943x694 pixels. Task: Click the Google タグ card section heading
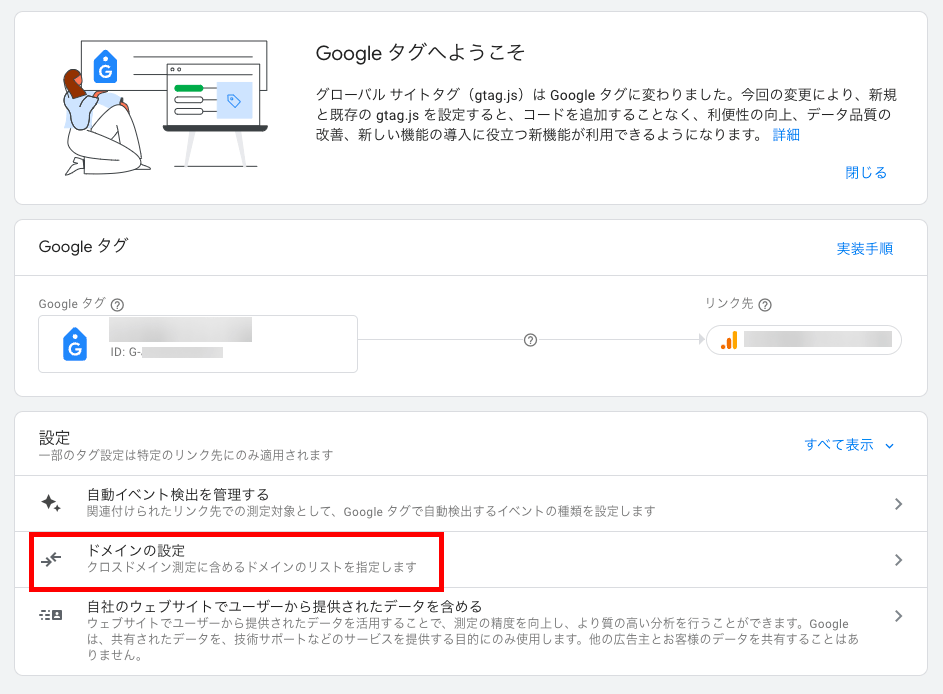(83, 246)
